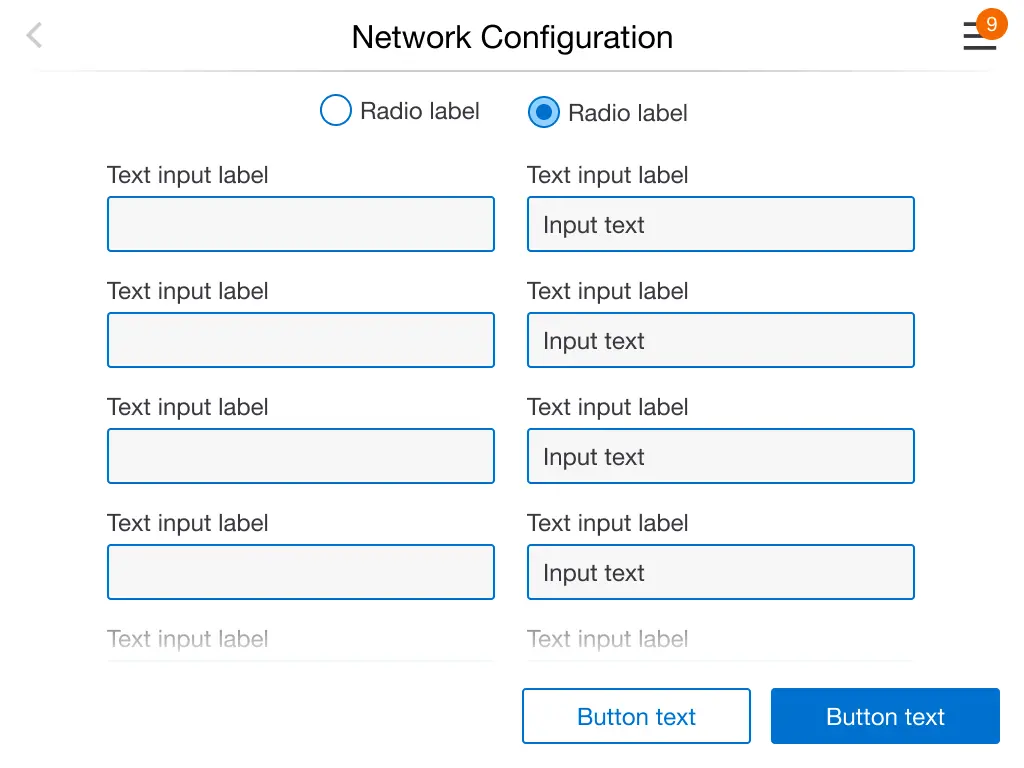Focus the third empty input in left column
The width and height of the screenshot is (1024, 768).
click(x=300, y=456)
